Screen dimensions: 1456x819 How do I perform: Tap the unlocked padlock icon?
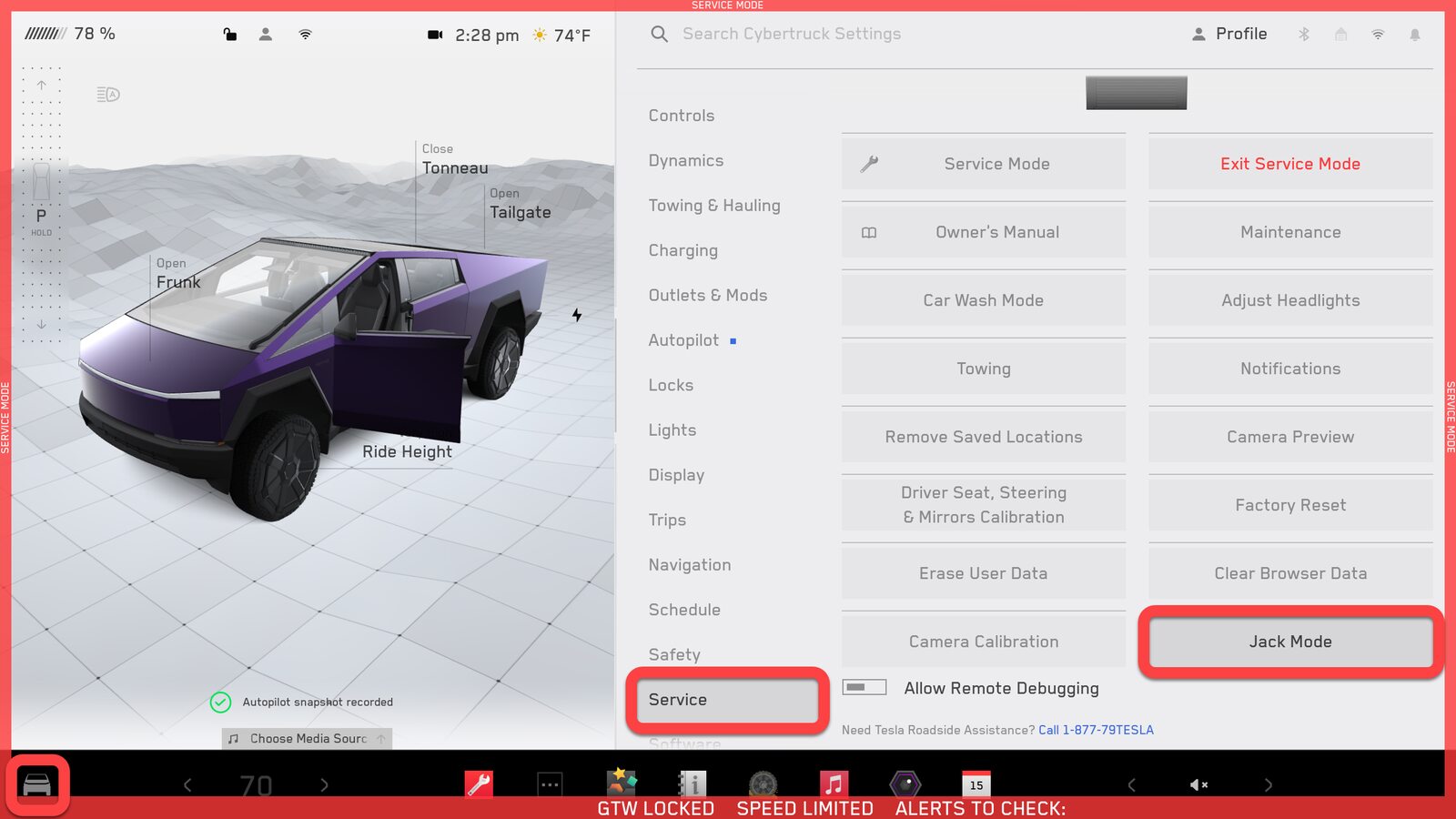230,35
